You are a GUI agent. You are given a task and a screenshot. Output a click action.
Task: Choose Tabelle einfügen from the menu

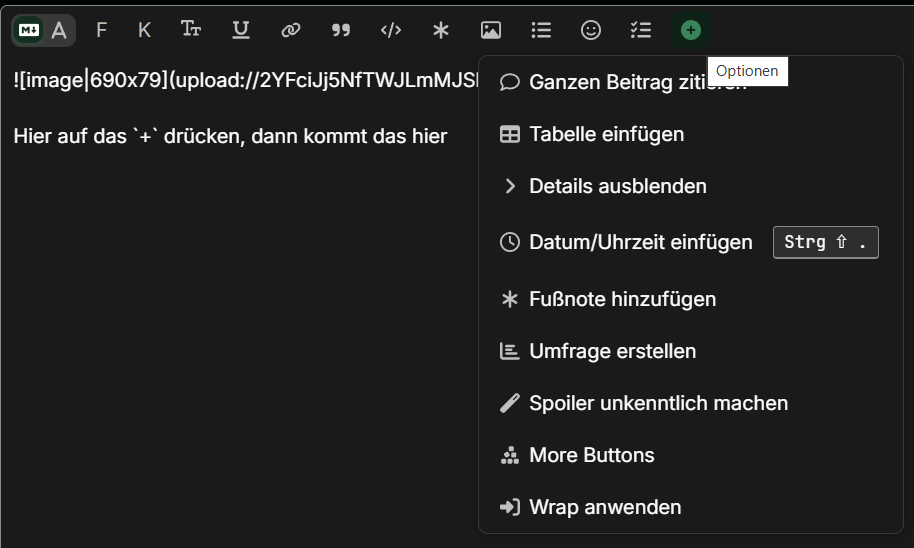point(606,134)
